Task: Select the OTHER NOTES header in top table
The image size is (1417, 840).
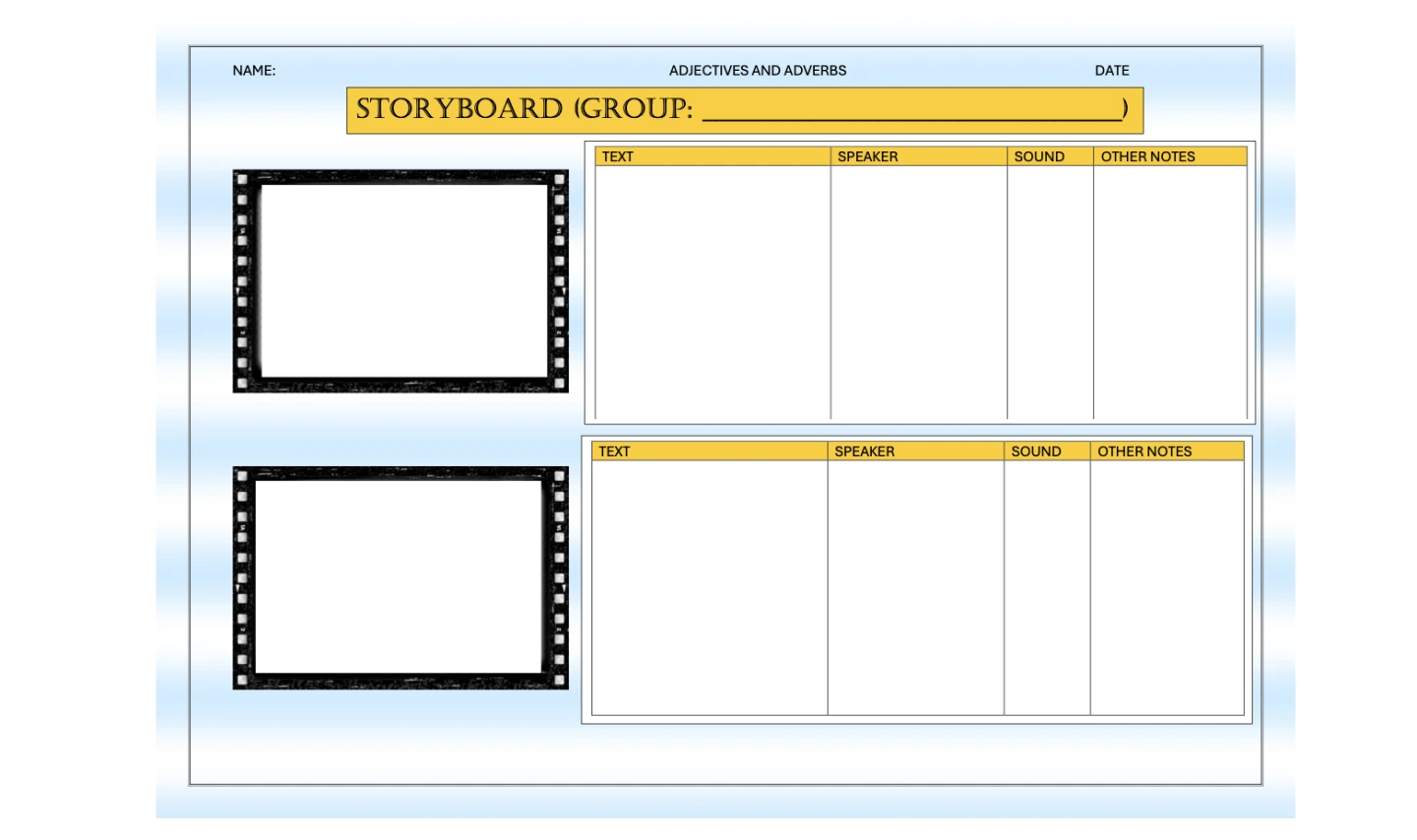Action: coord(1147,156)
